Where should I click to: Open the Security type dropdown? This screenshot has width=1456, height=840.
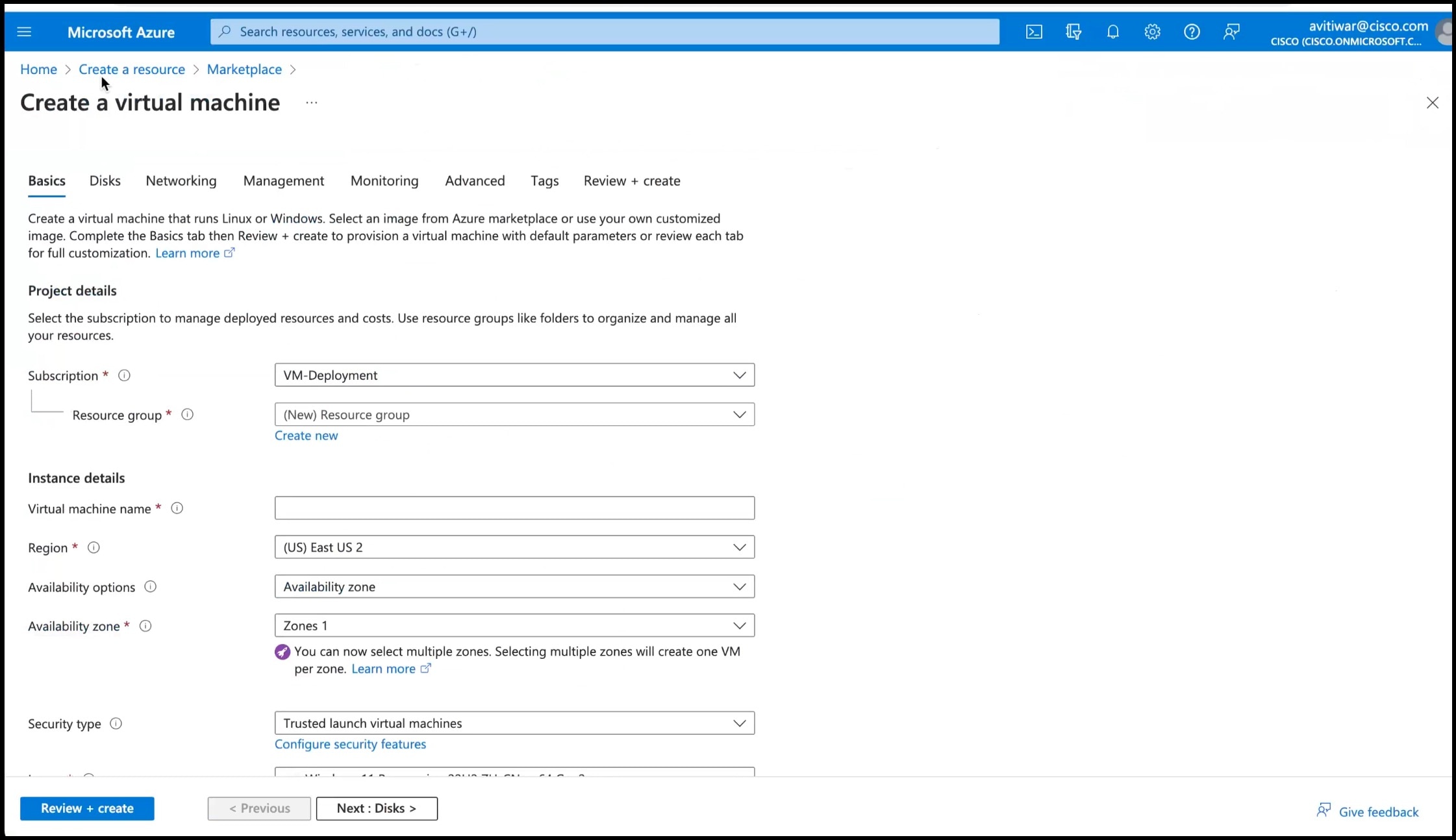pos(514,723)
